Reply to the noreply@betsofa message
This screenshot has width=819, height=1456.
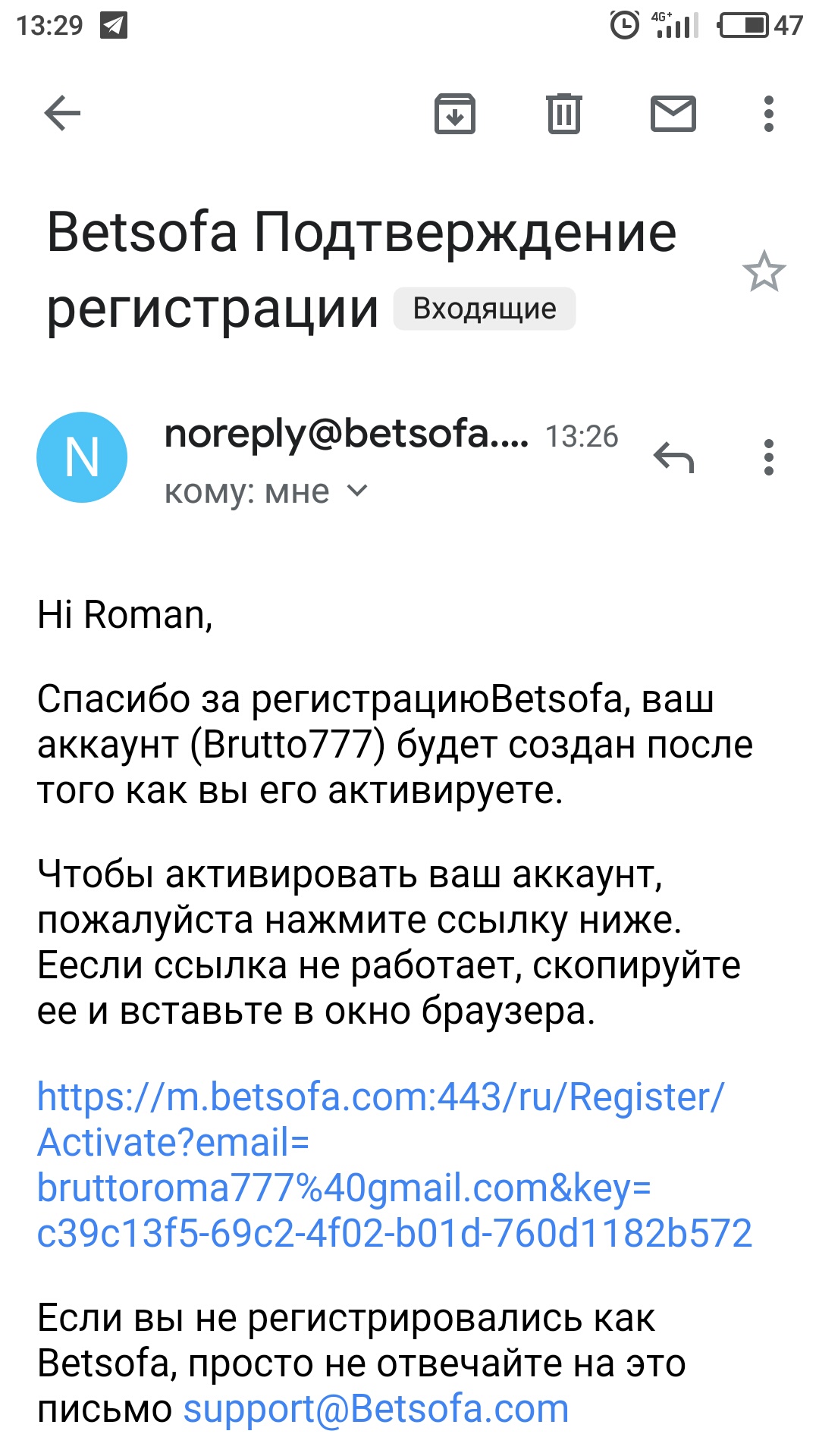[673, 457]
